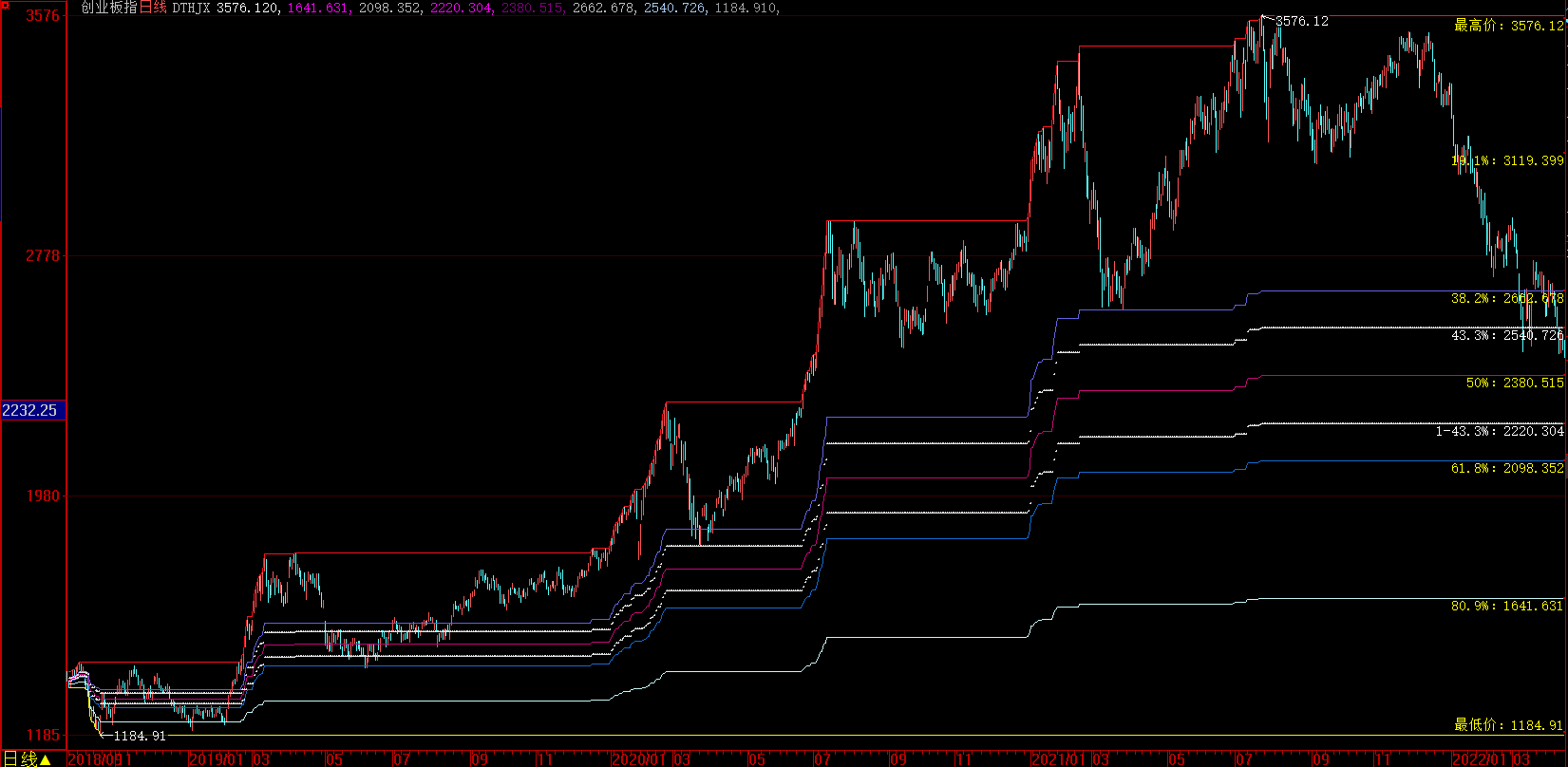Click the 最低价: 1184.91 label
Image resolution: width=1568 pixels, height=767 pixels.
pos(1508,725)
